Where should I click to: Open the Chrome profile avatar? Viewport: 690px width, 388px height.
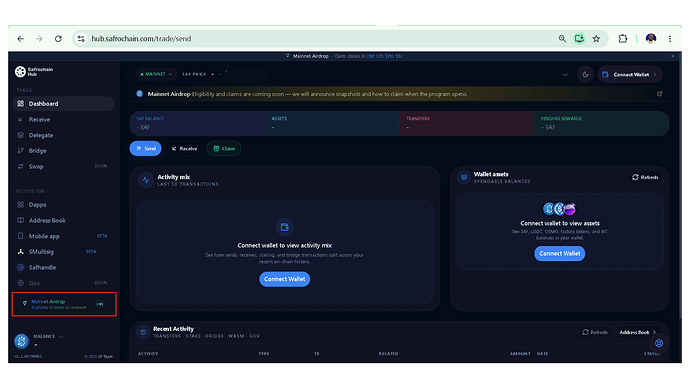click(x=651, y=39)
